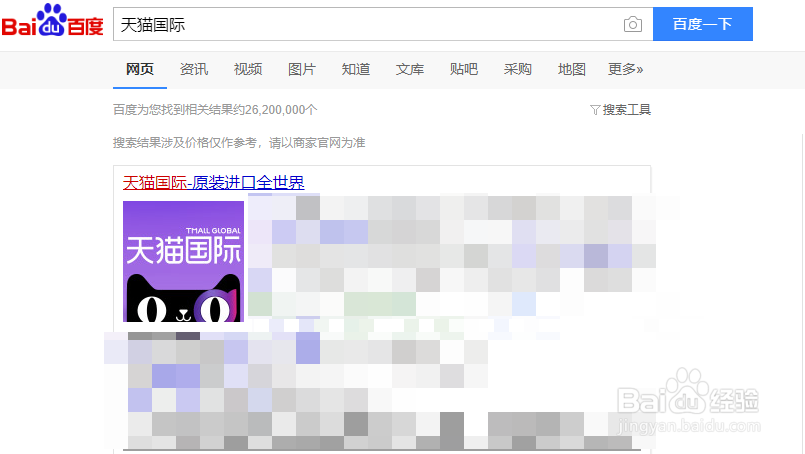Open camera image search icon
The image size is (805, 454).
tap(632, 24)
